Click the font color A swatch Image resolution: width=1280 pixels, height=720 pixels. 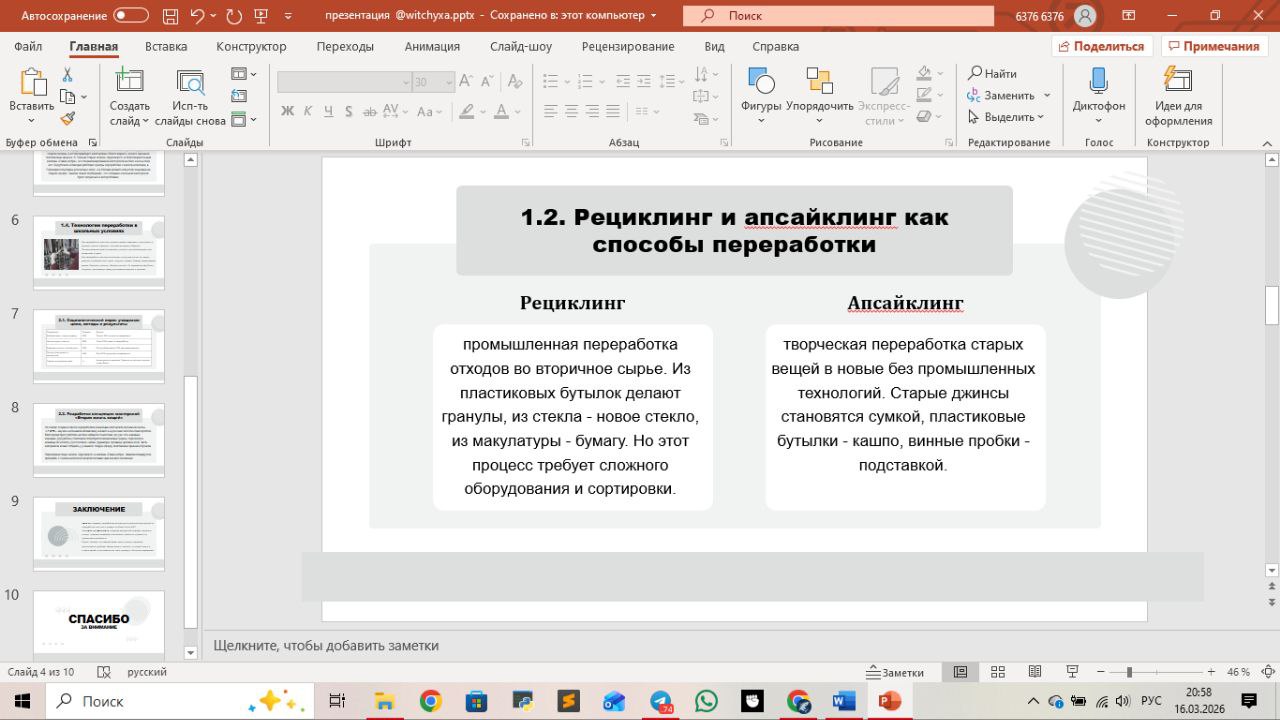502,111
